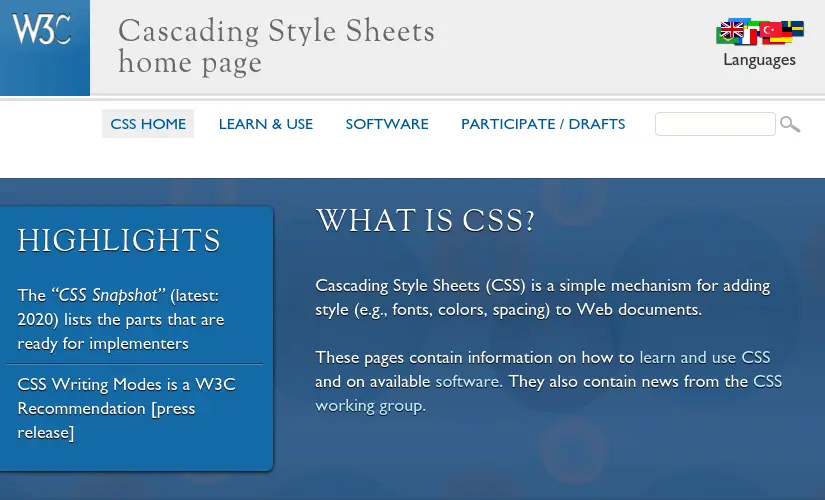Click the "HIGHLIGHTS" heading

(x=118, y=240)
